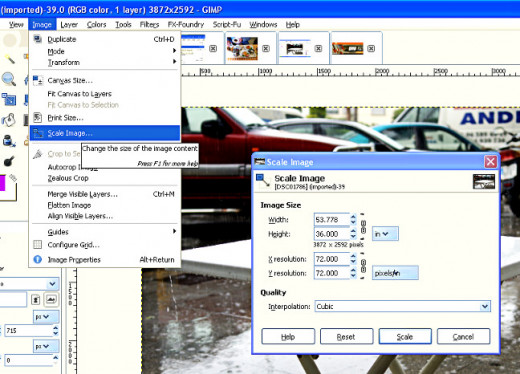Click the Scale button
The image size is (520, 374).
point(405,337)
